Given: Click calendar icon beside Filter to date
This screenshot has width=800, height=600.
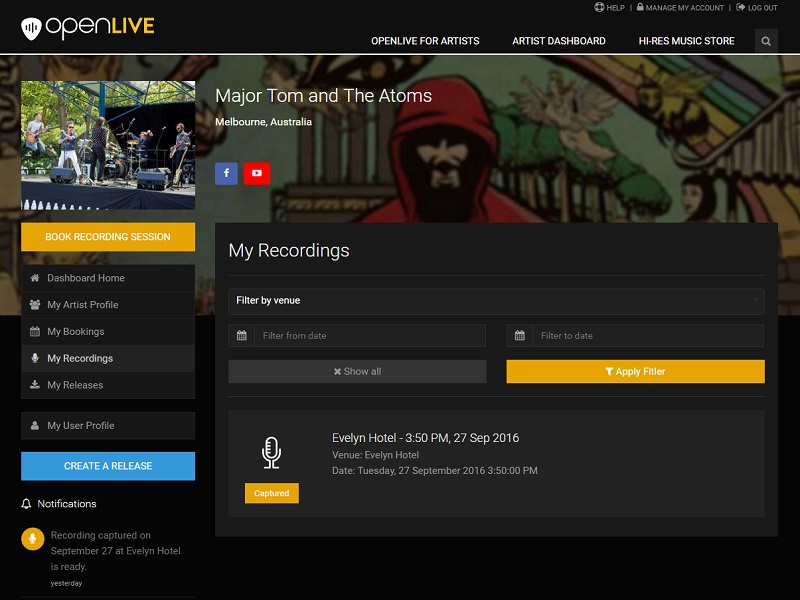Looking at the screenshot, I should (x=519, y=336).
